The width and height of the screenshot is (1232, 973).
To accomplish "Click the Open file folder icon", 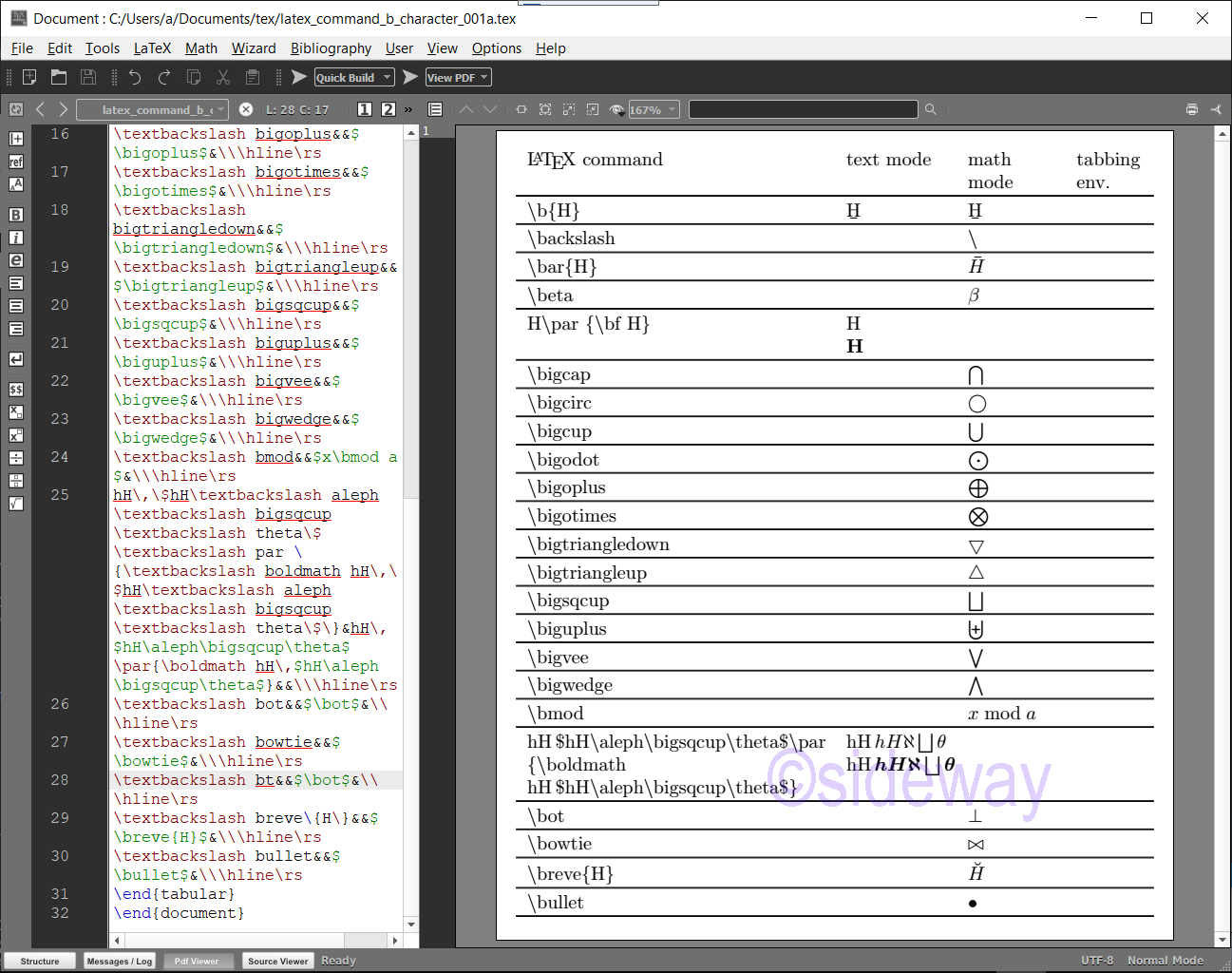I will tap(59, 77).
